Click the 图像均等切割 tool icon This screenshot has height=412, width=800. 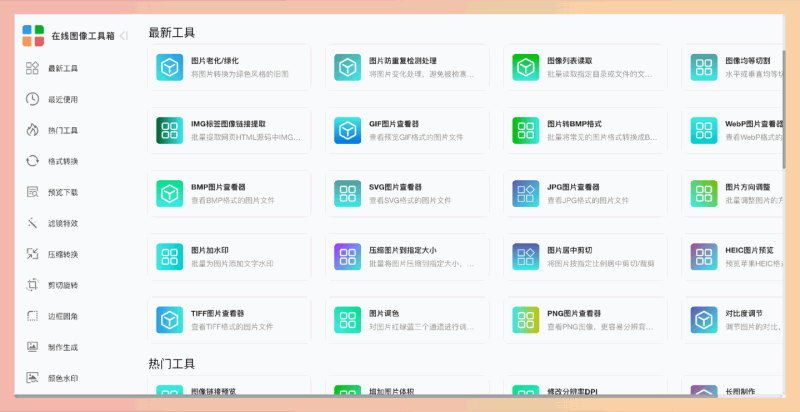(704, 67)
